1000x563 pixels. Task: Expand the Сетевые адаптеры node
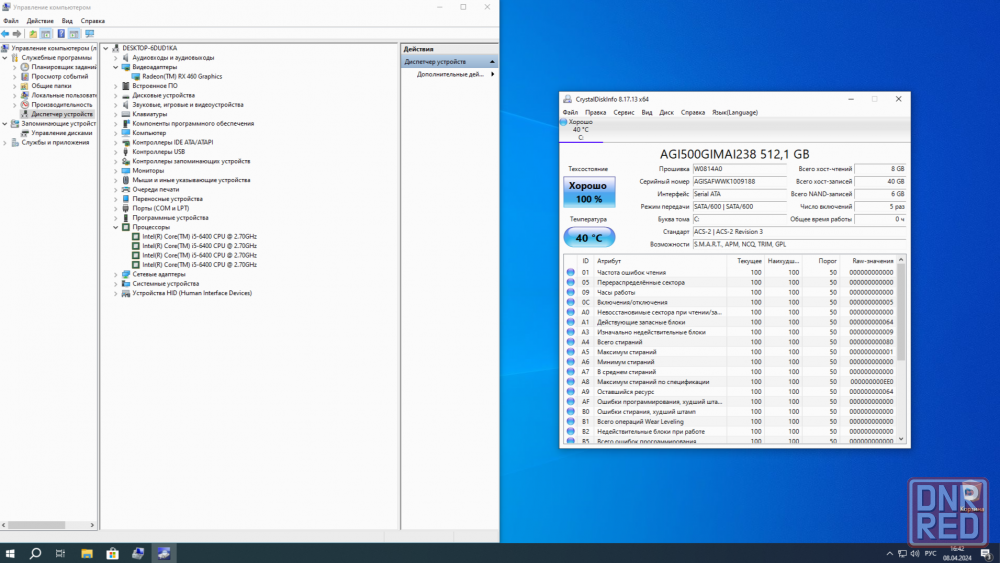116,274
